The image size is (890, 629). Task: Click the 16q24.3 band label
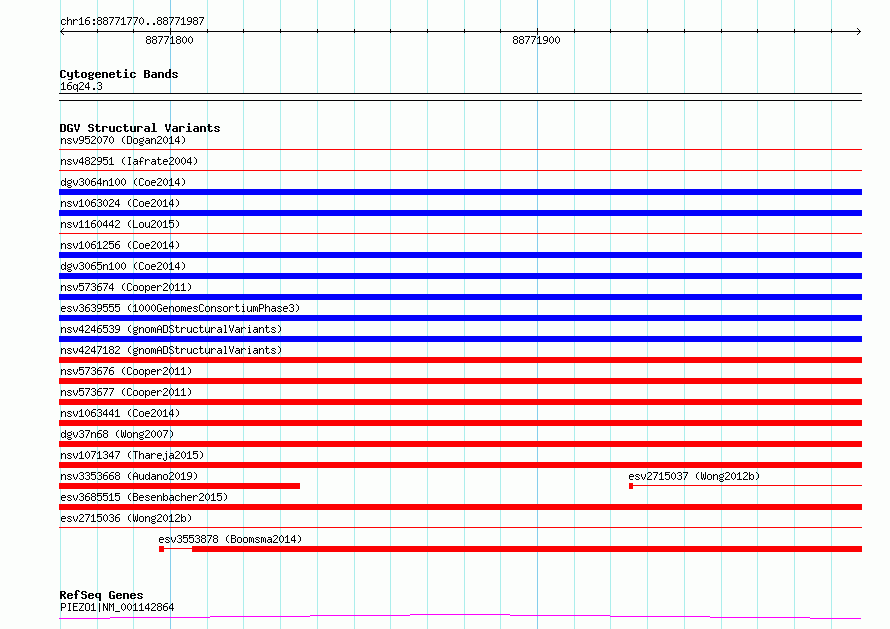coord(81,86)
